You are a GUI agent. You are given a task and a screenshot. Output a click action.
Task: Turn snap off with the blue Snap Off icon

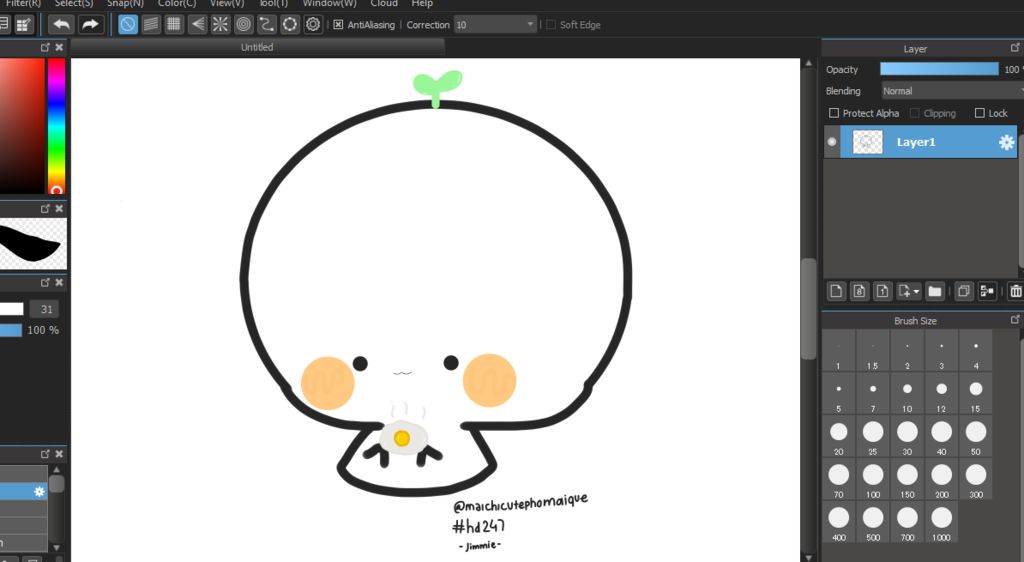click(x=128, y=25)
